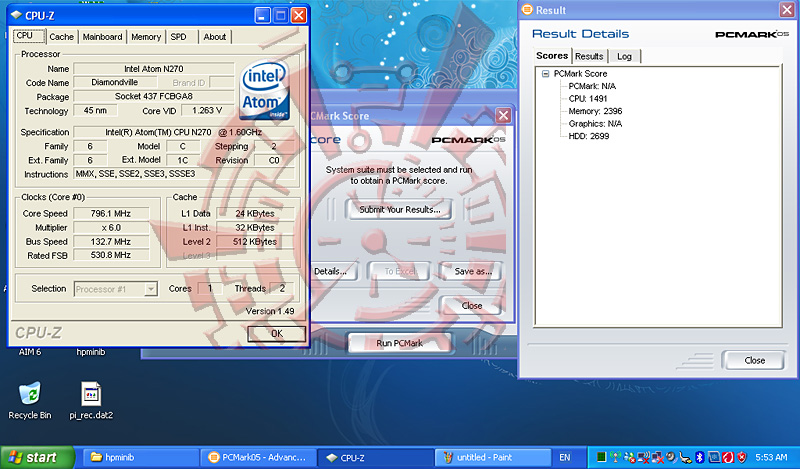Click Close in the PCMark Score dialog
The width and height of the screenshot is (800, 469).
point(471,306)
